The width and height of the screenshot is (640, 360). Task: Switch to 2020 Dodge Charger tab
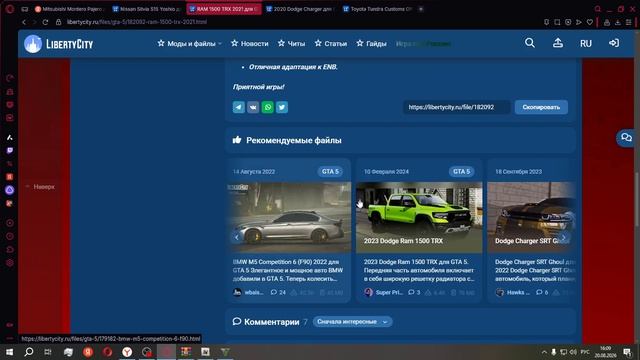click(x=300, y=9)
